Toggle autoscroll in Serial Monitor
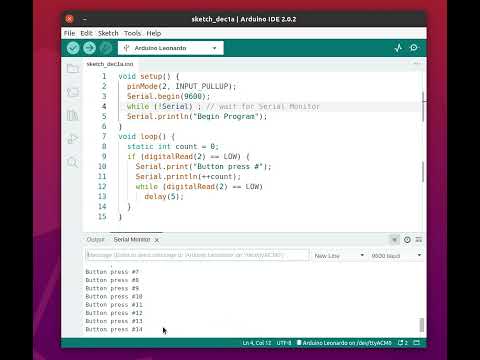Viewport: 480px width, 360px height. tap(395, 240)
